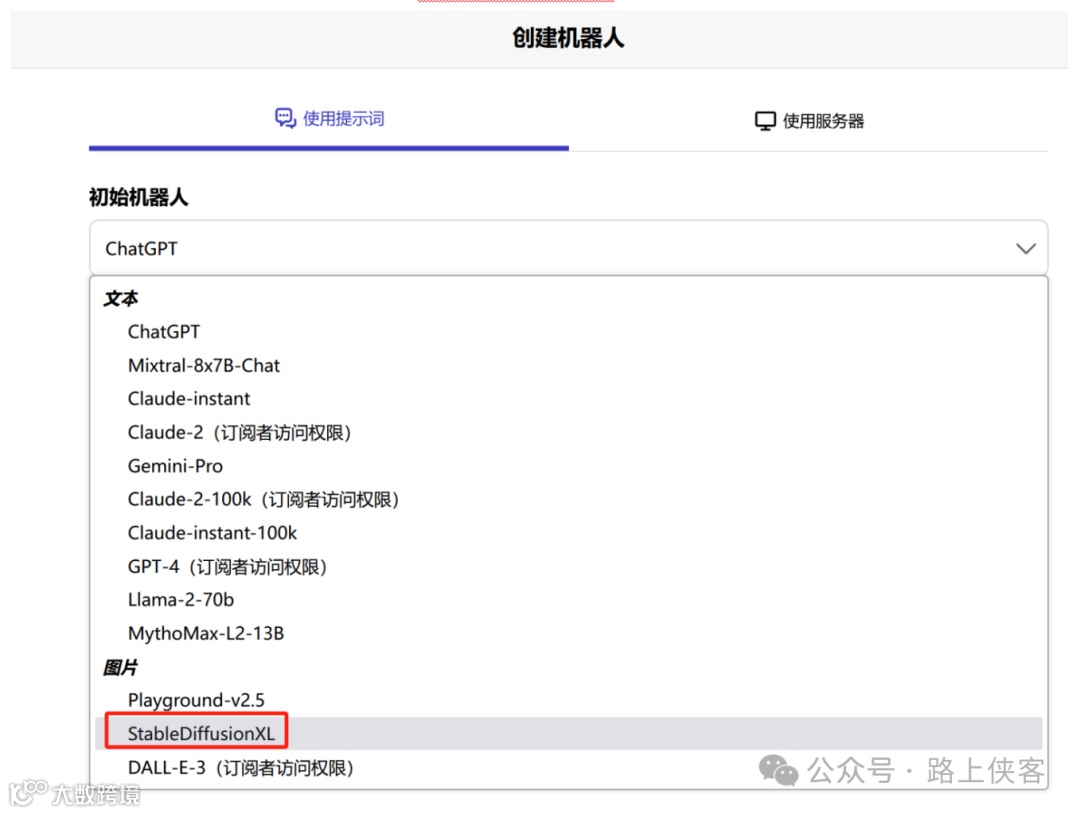Choose Claude-2-100k（订阅者访问权限）
This screenshot has width=1080, height=814.
pos(568,499)
